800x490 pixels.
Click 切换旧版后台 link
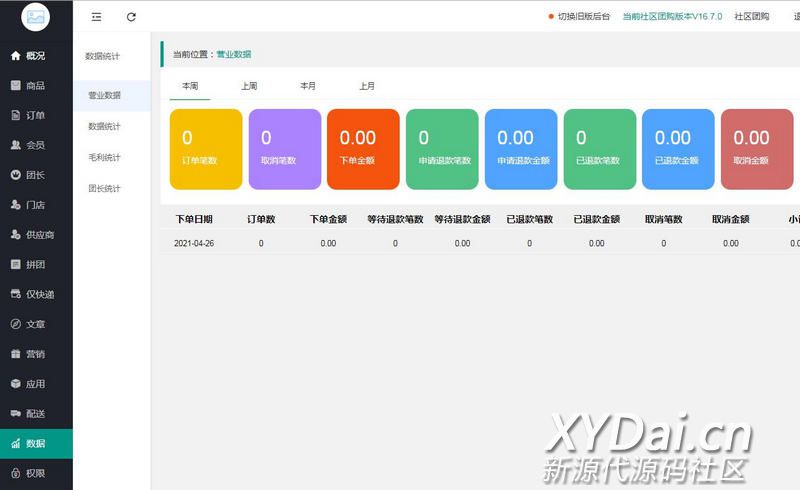tap(584, 16)
